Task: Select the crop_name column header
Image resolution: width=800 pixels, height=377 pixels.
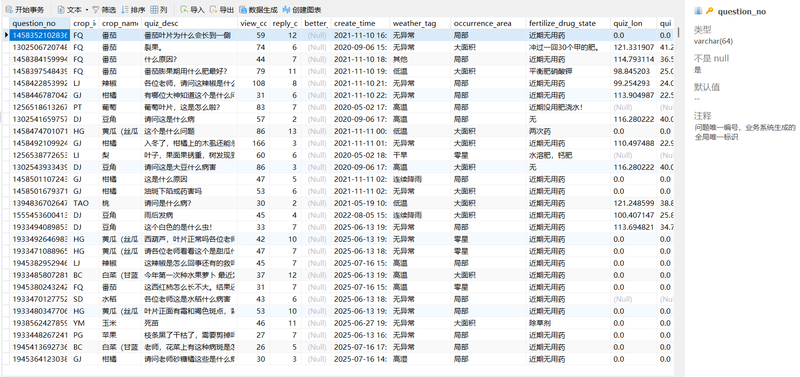Action: point(120,23)
